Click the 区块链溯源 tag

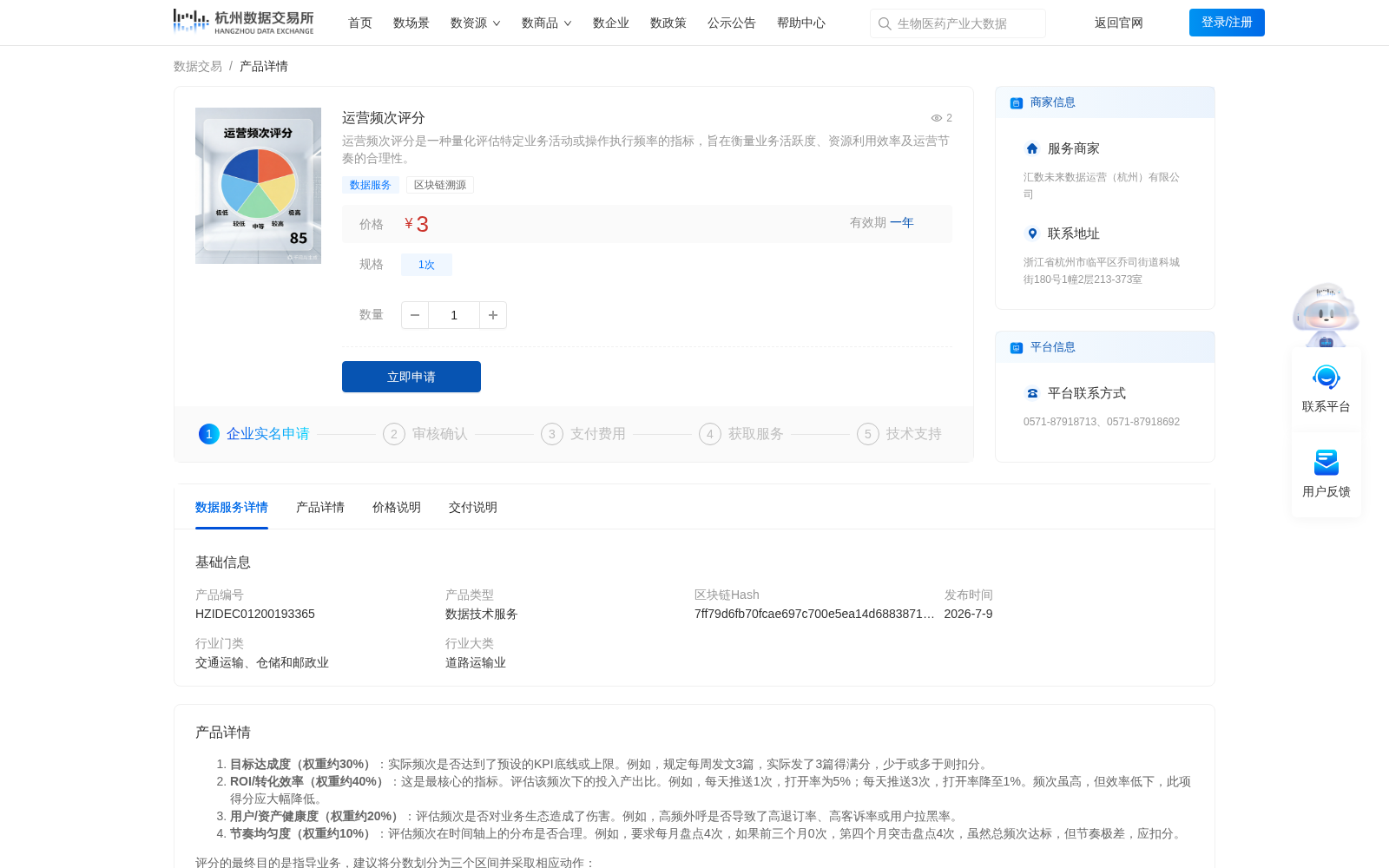(x=440, y=185)
